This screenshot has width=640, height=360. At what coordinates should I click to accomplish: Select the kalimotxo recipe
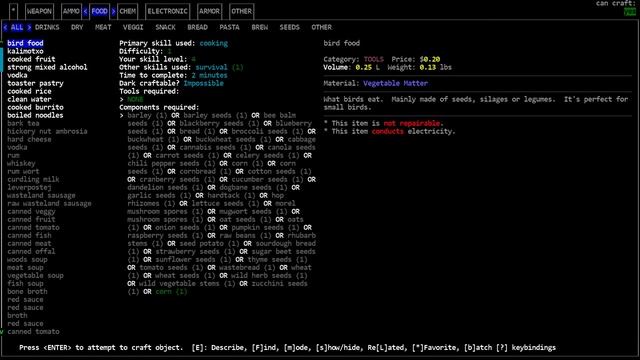[x=25, y=51]
